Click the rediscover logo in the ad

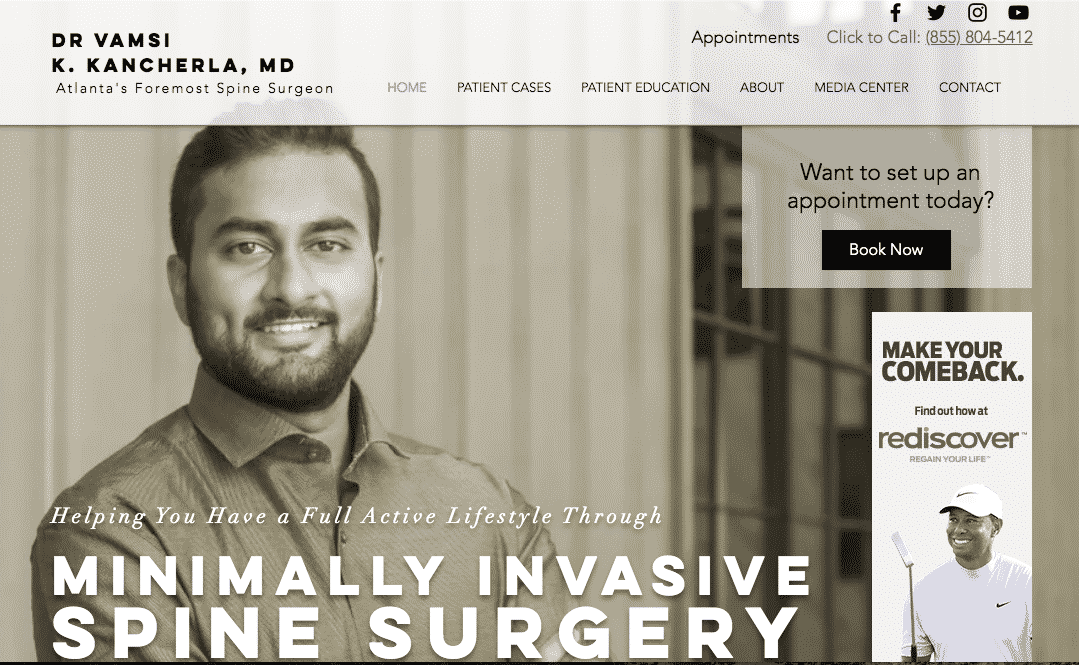coord(952,439)
